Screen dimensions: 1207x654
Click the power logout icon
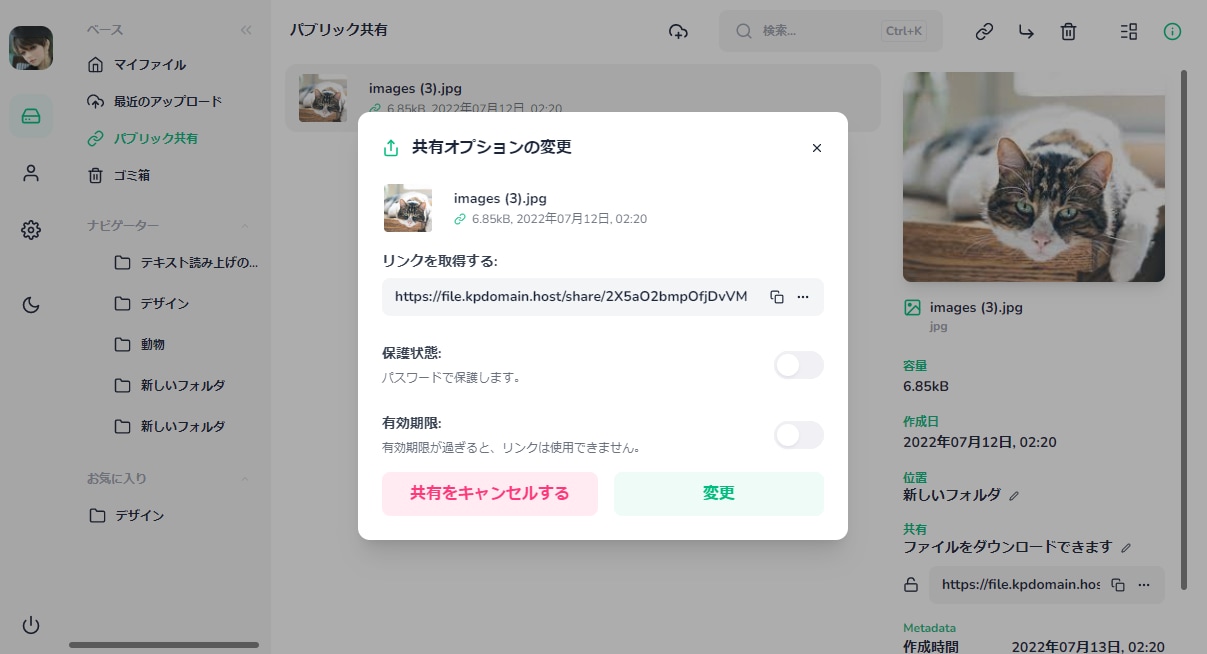point(31,625)
